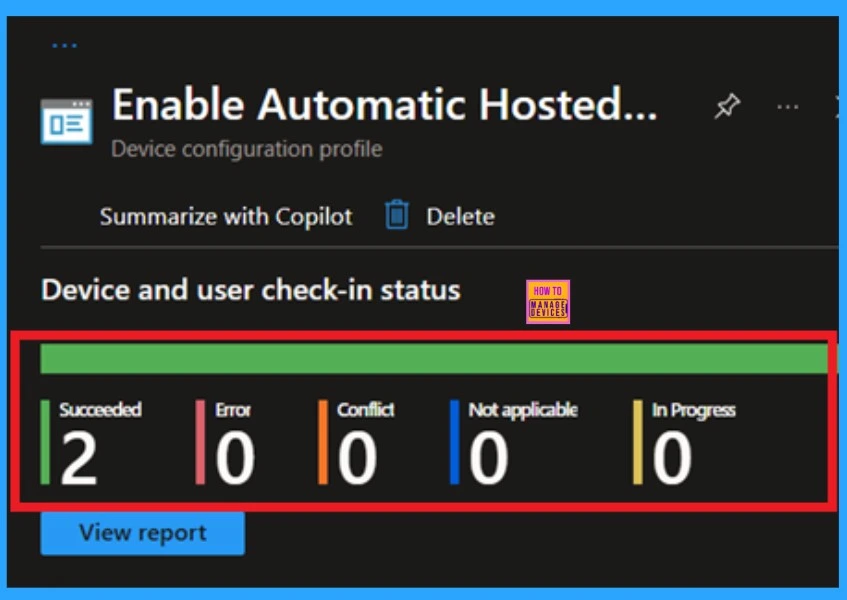Screen dimensions: 847x600
Task: Click the green Succeeded color marker
Action: pos(45,442)
